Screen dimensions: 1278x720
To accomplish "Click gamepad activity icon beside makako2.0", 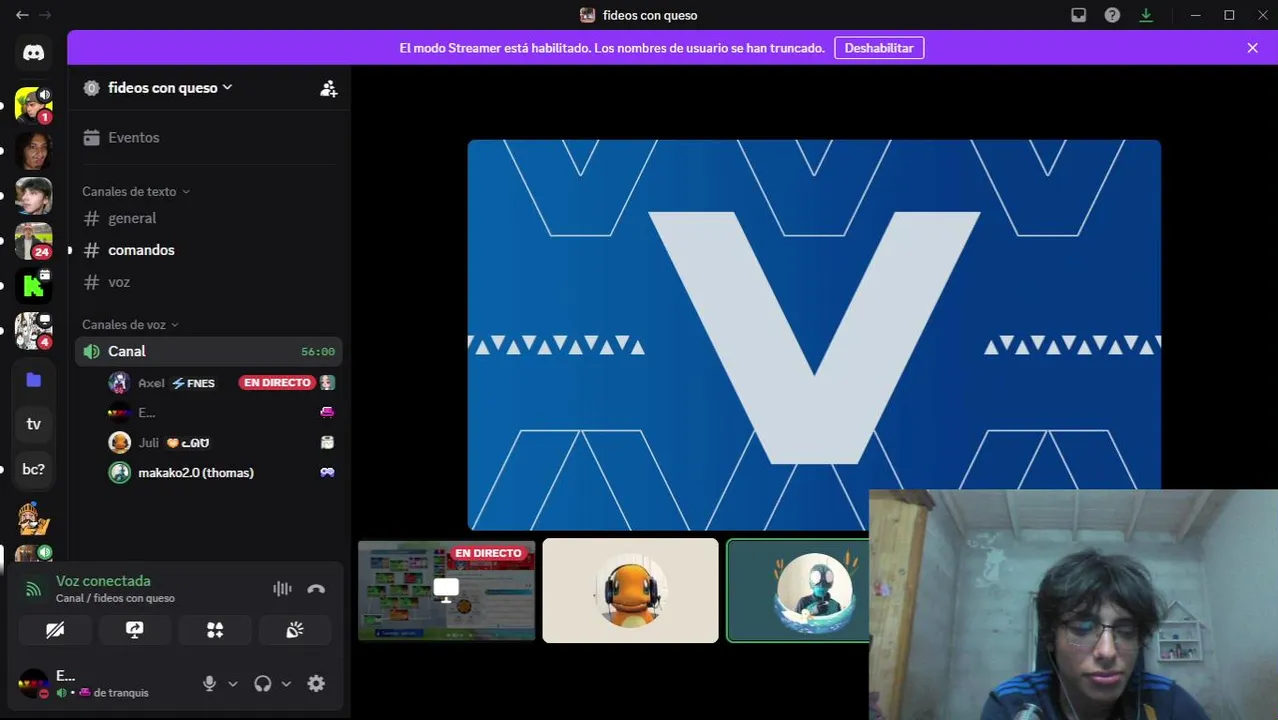I will pos(327,472).
